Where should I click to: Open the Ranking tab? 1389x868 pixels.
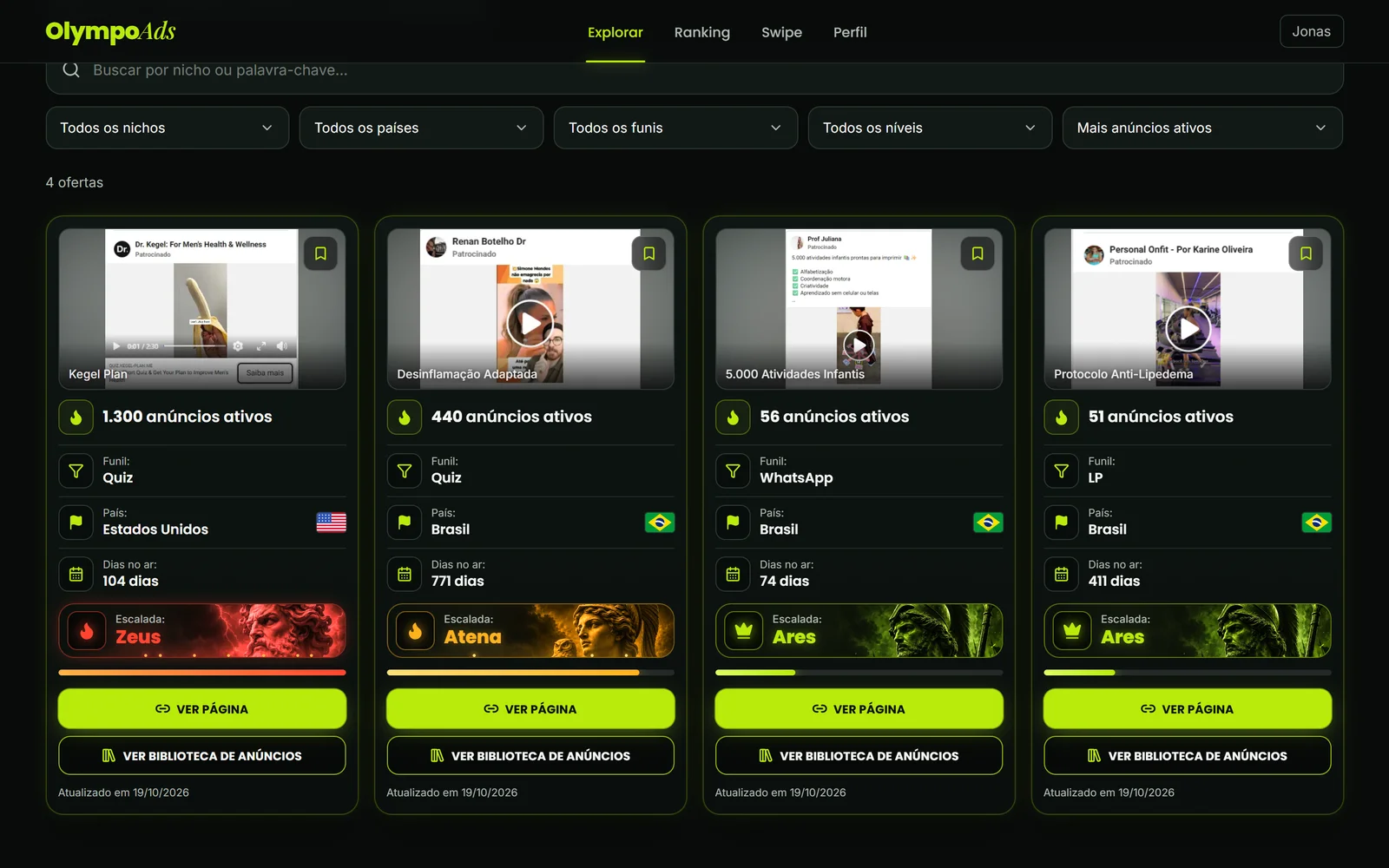702,32
